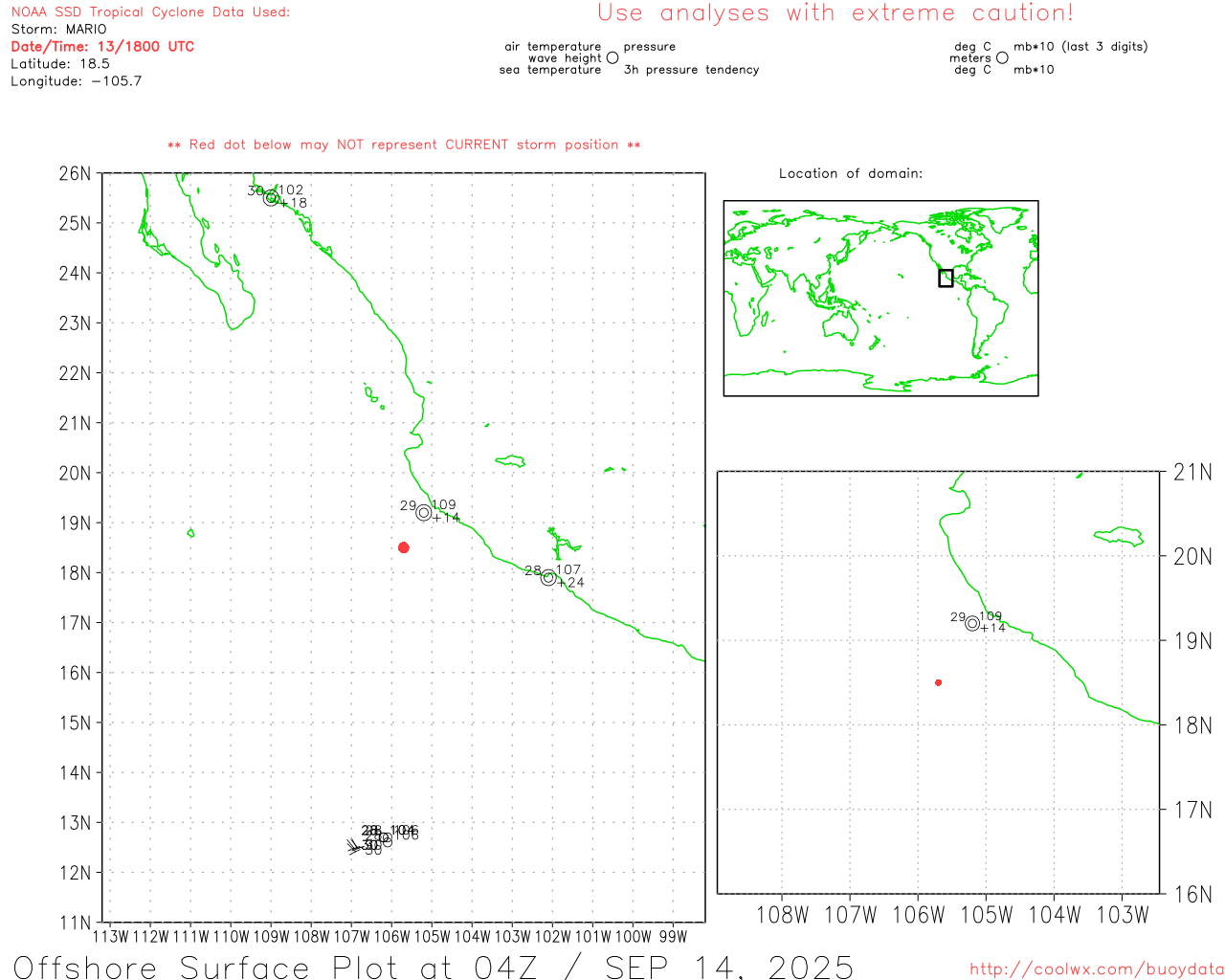Viewport: 1225px width, 980px height.
Task: Click the small island near 19N 111W
Action: tap(190, 533)
